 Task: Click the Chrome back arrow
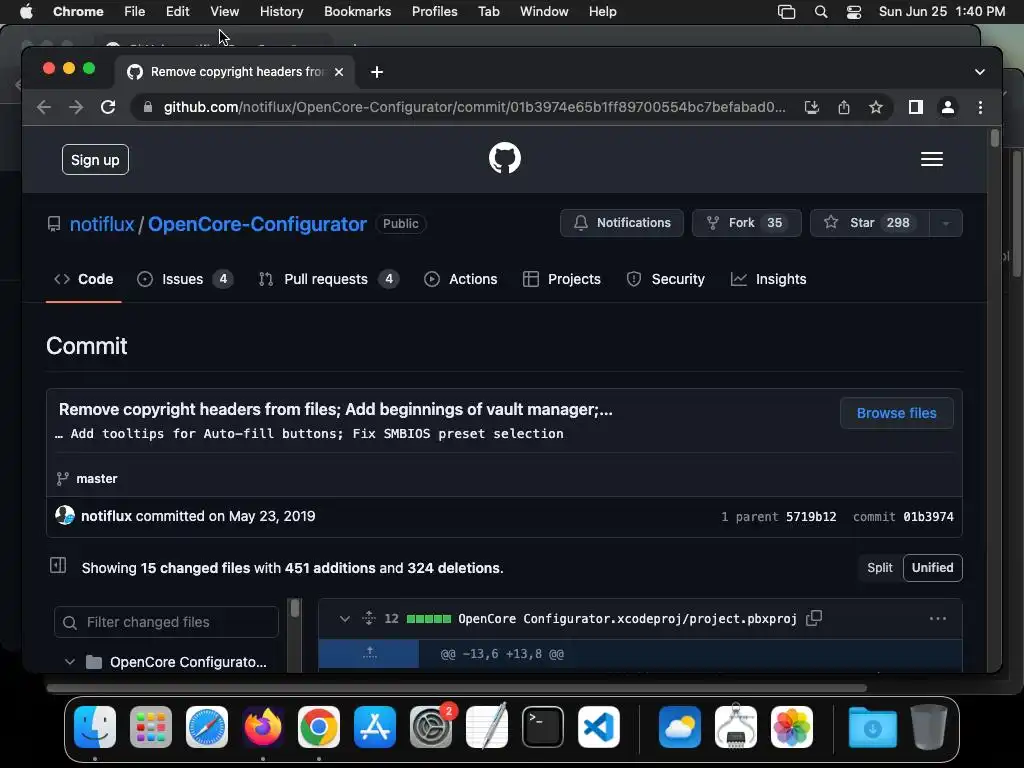44,107
